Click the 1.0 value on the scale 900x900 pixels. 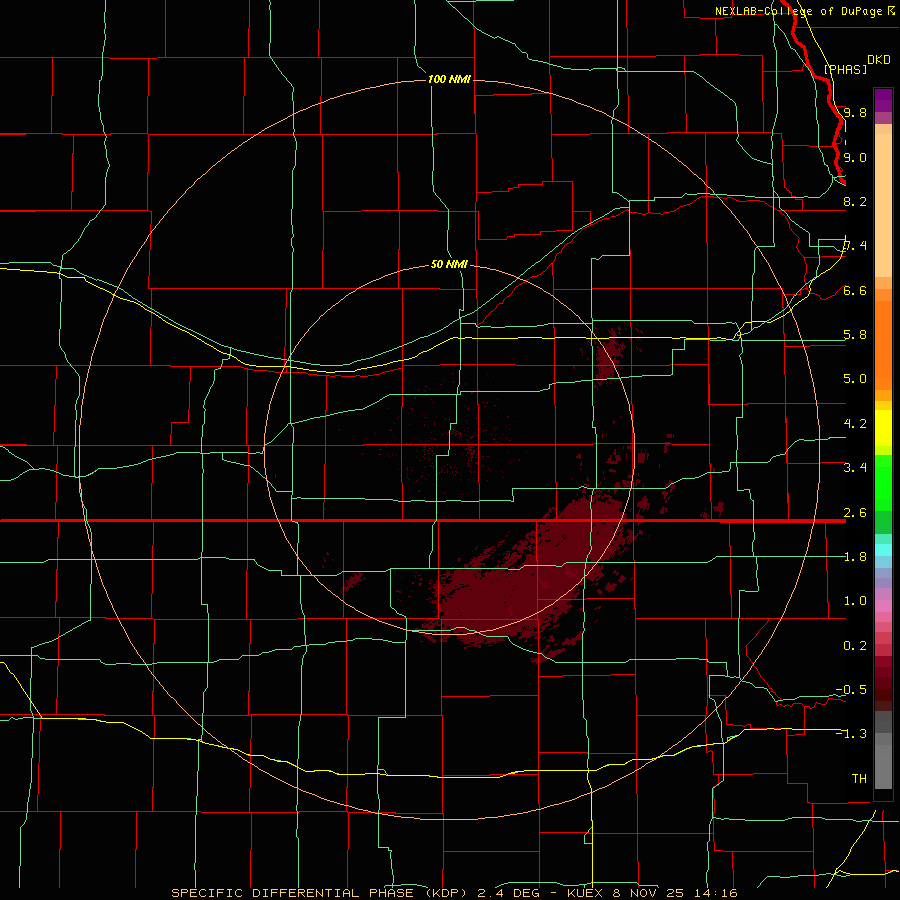click(x=855, y=600)
